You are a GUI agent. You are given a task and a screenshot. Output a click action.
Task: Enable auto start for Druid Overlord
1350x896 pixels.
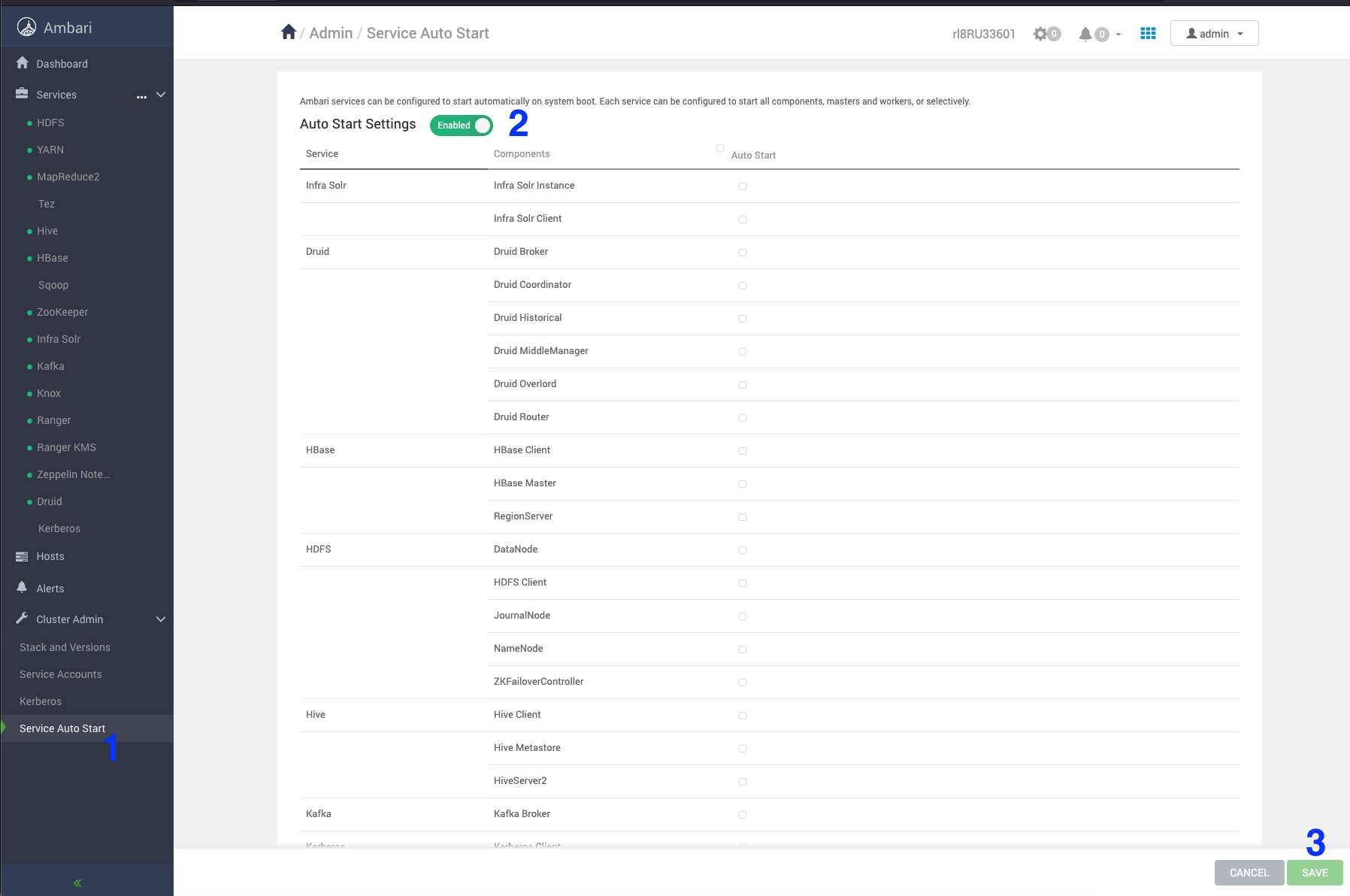743,385
